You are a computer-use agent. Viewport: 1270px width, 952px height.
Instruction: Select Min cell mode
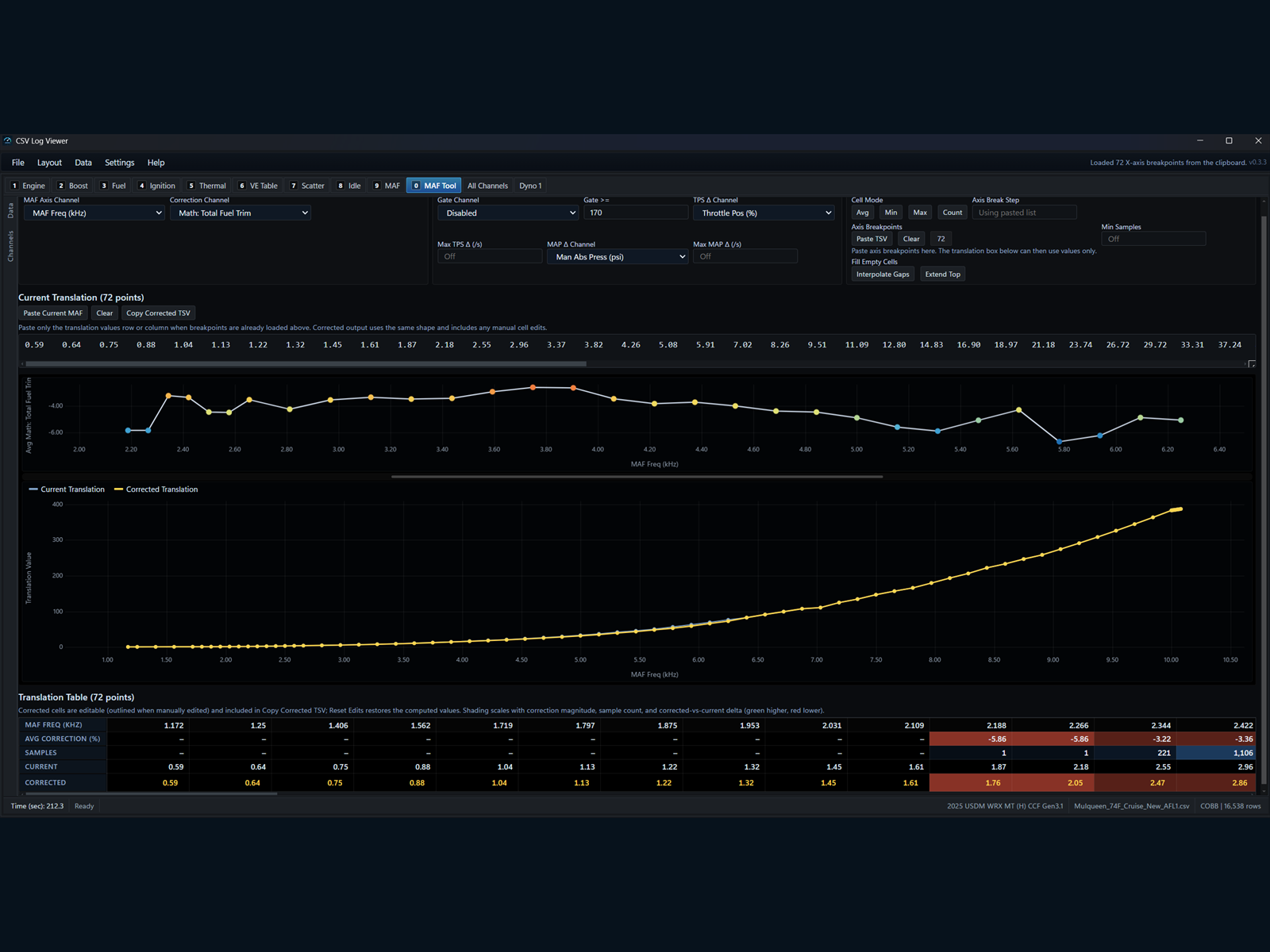[x=891, y=213]
